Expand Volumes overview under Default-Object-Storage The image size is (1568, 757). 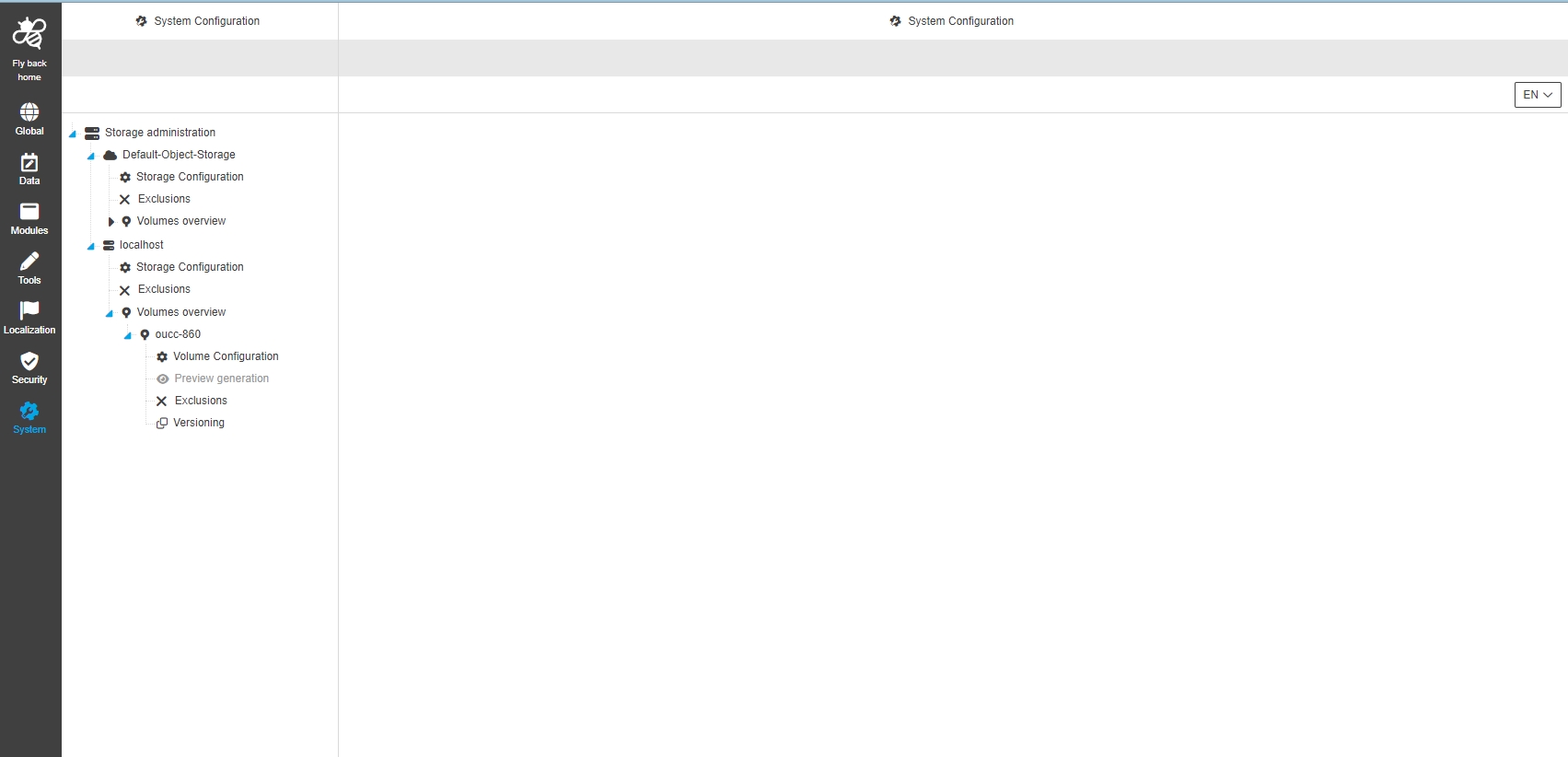click(111, 221)
